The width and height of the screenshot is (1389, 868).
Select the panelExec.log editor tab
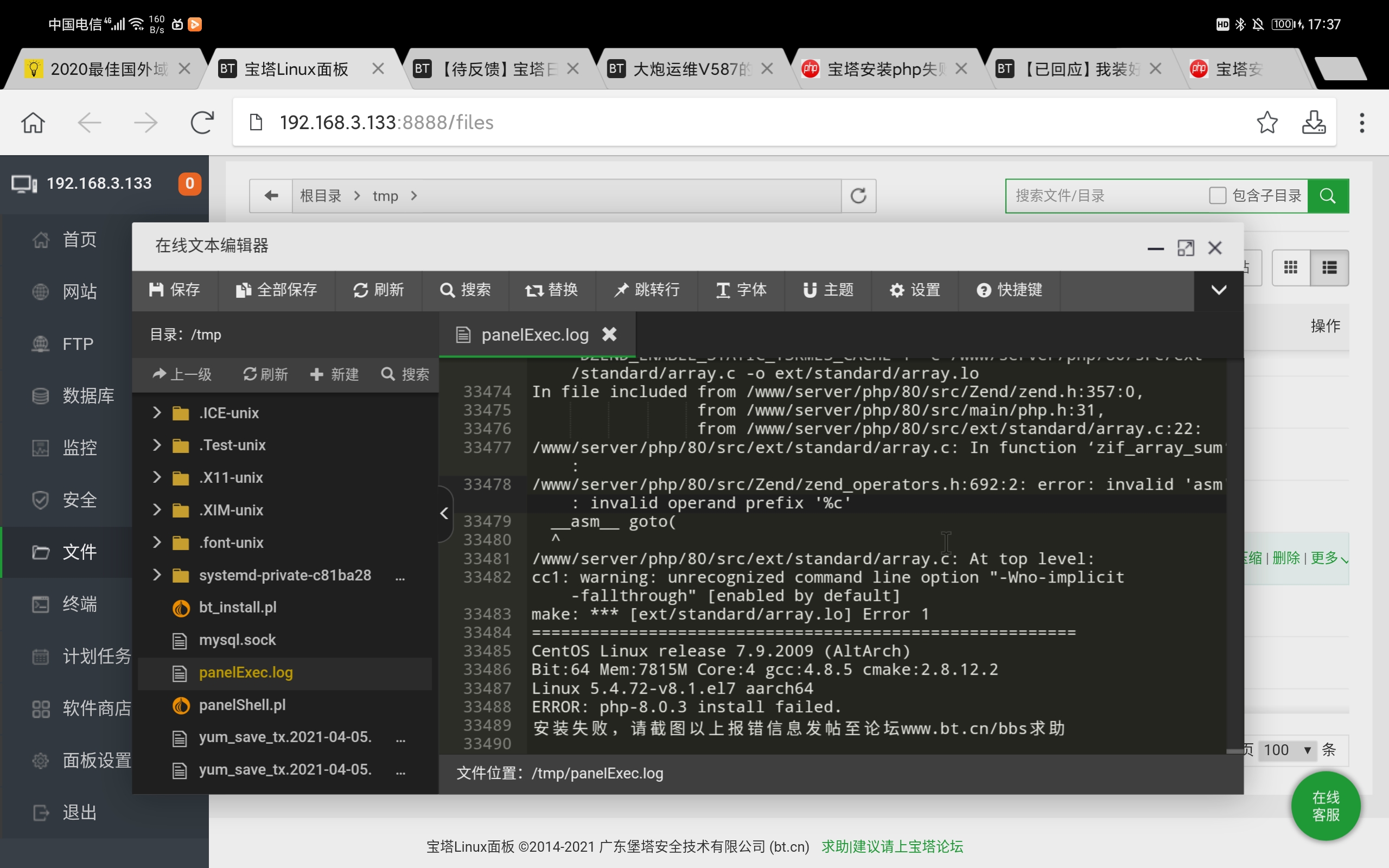tap(537, 334)
